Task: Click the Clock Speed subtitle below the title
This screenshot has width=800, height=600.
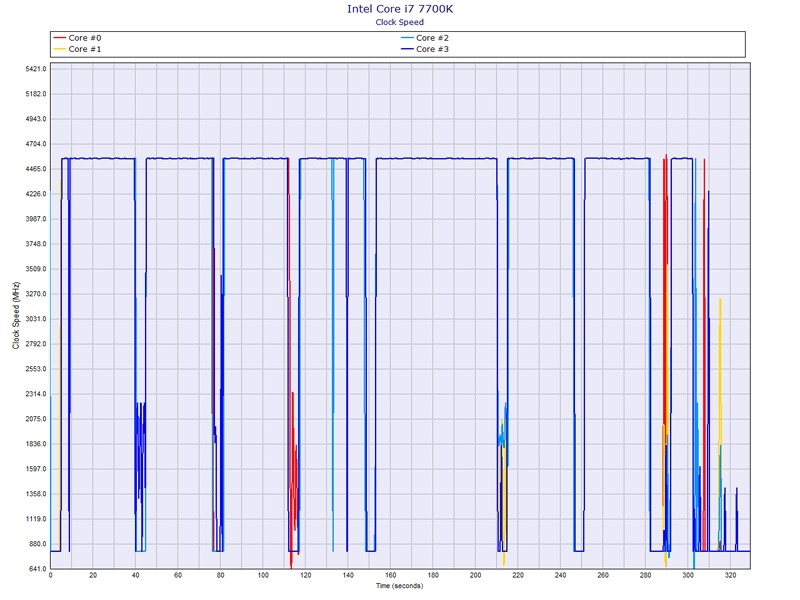Action: point(399,22)
